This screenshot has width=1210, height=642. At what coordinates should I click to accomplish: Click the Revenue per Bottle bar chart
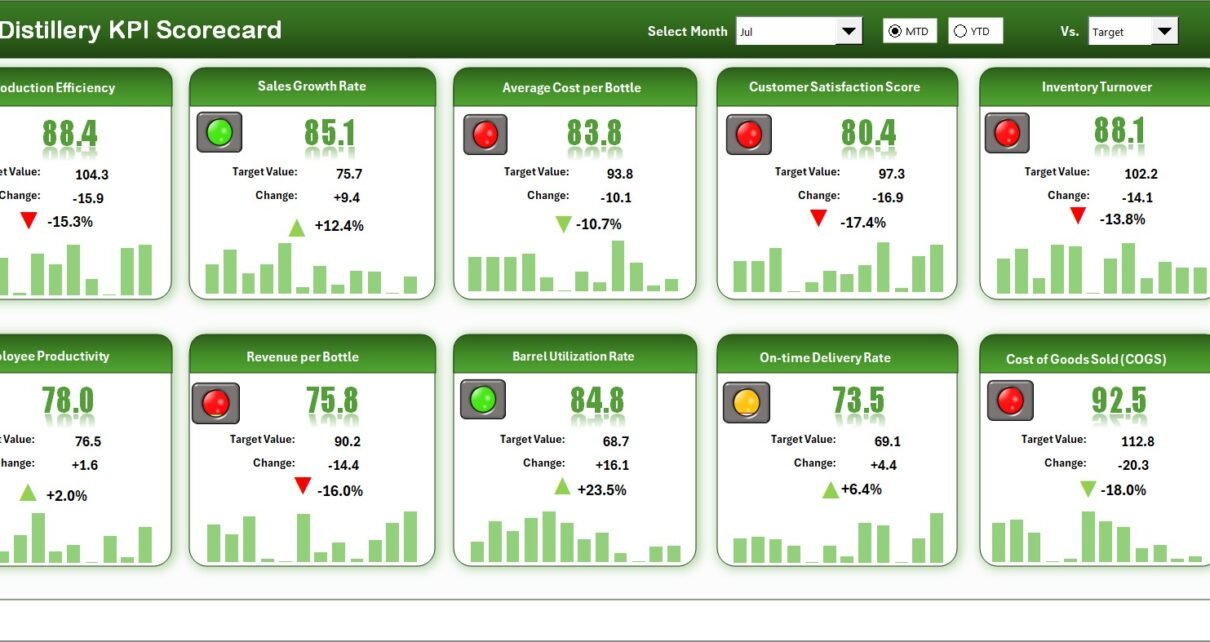(312, 538)
